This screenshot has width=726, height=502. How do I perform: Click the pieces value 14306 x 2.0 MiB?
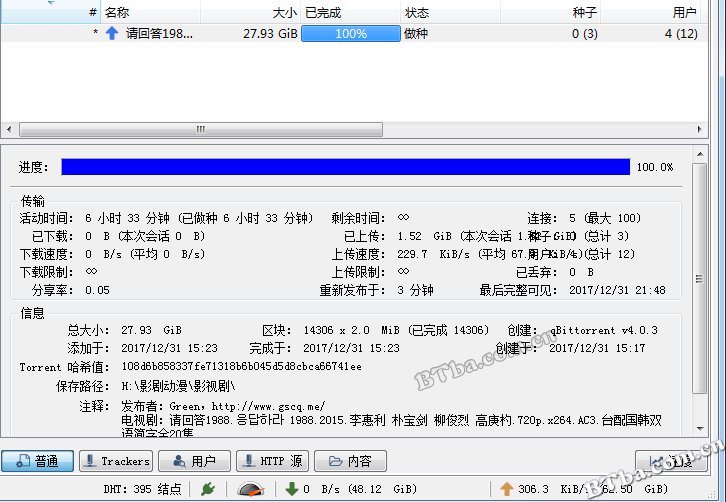click(x=351, y=330)
